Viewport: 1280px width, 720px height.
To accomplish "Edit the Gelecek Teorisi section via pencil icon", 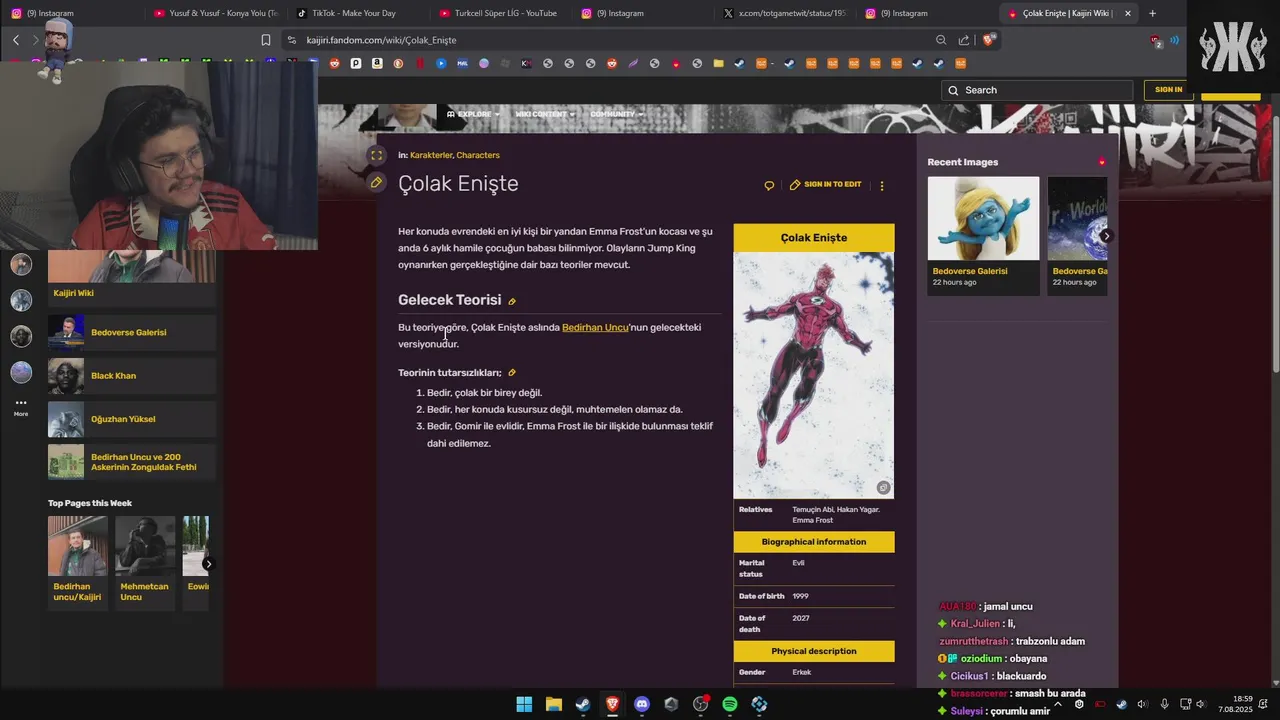I will point(512,301).
